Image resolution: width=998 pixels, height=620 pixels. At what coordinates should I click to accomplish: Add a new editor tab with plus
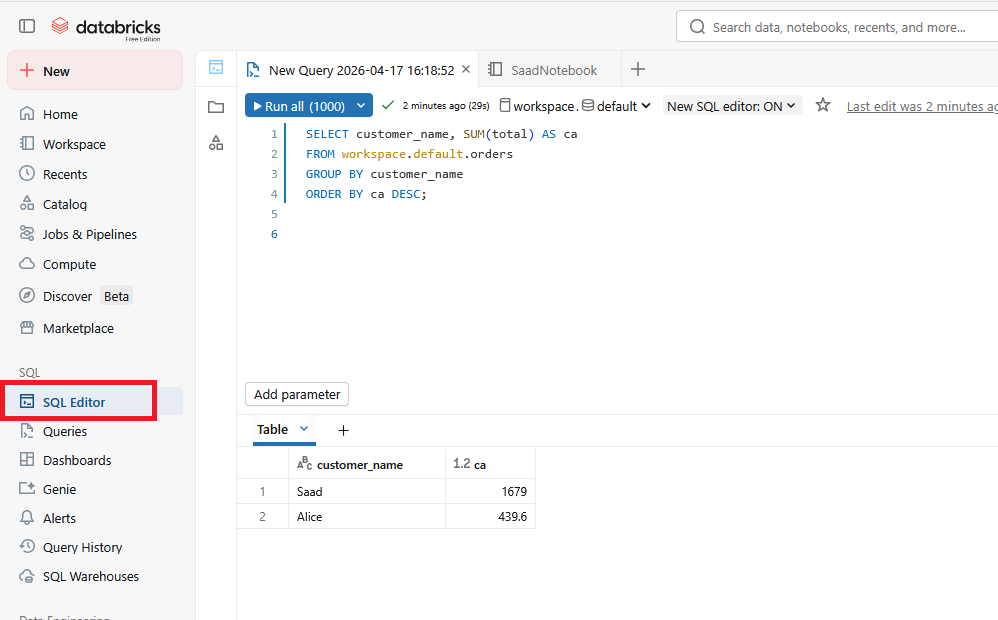coord(638,69)
